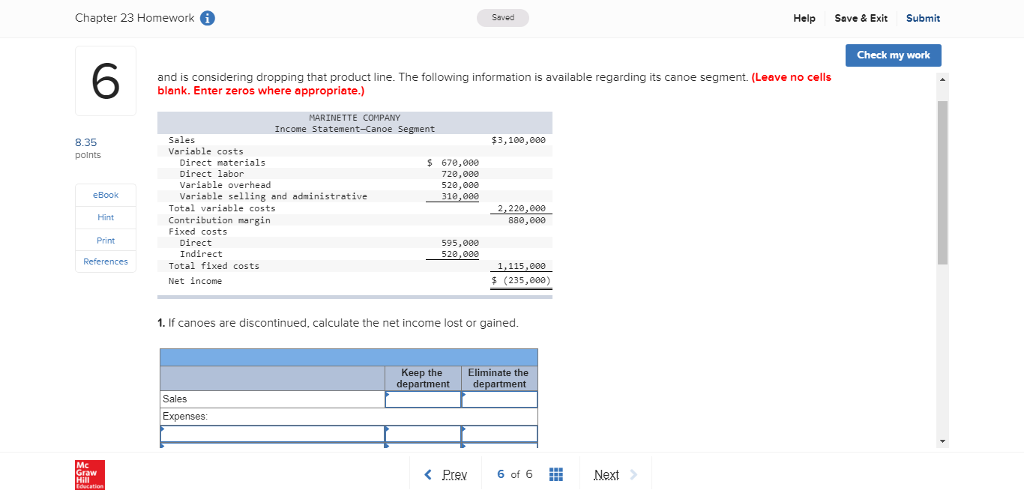This screenshot has height=496, width=1024.
Task: Open the Hint for this question
Action: (x=105, y=217)
